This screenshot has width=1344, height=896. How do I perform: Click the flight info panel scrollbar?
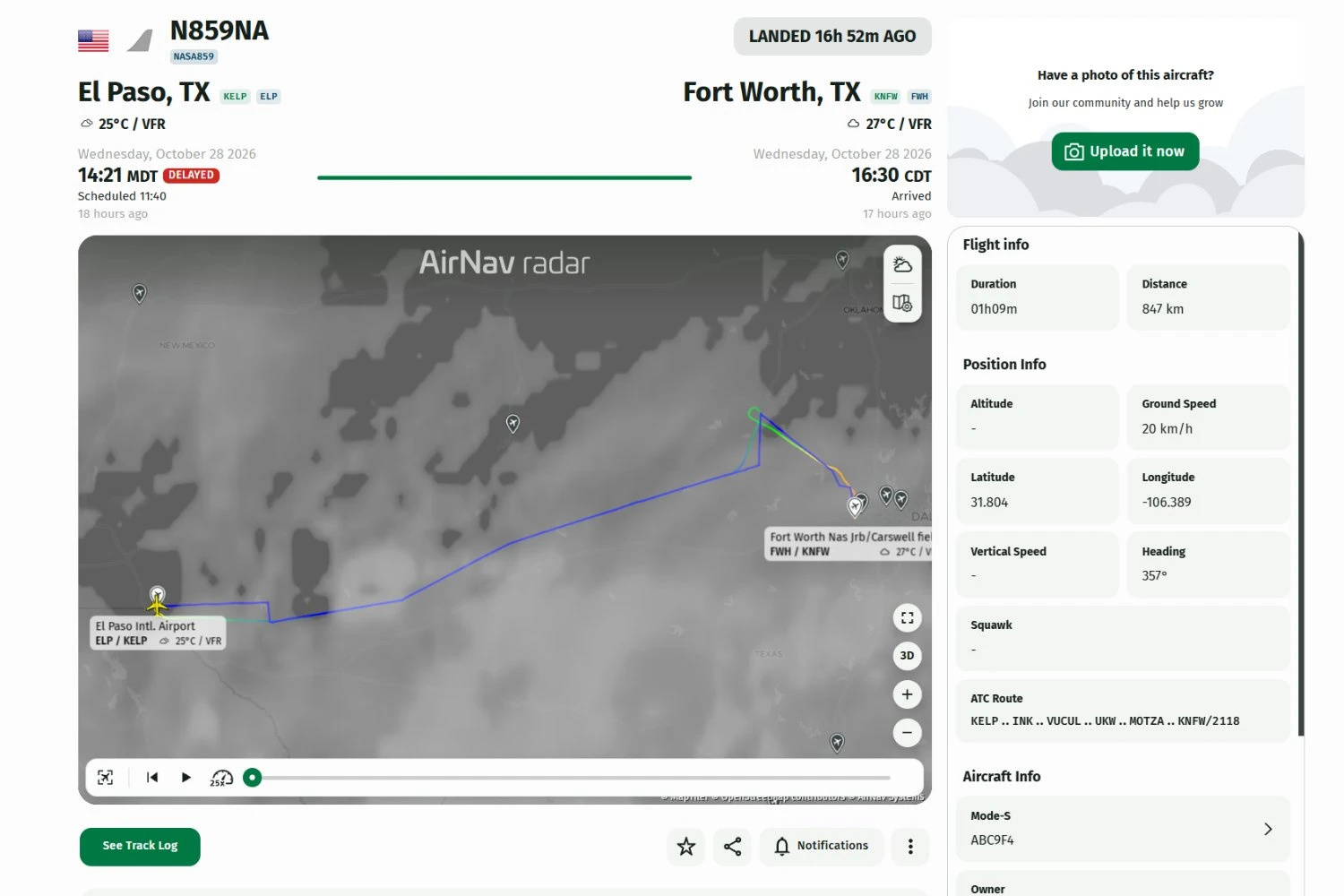pos(1301,484)
